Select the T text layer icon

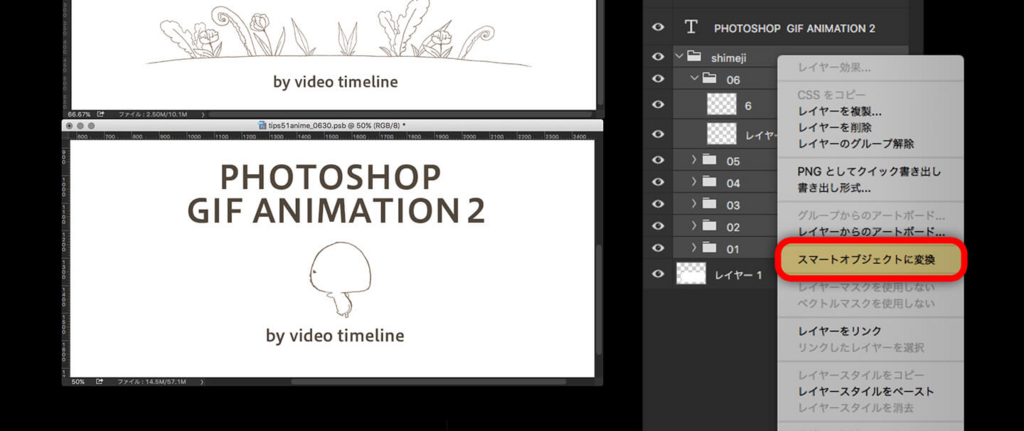691,27
